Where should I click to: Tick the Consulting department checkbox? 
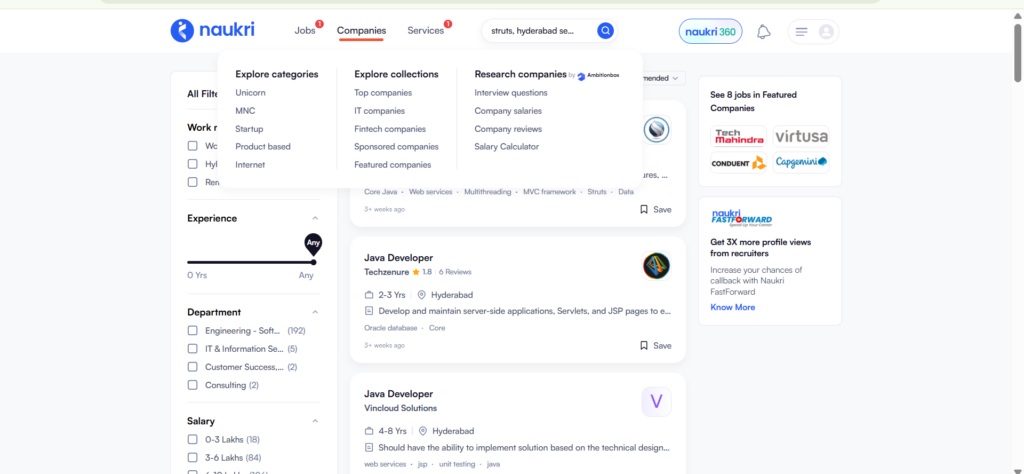tap(193, 385)
